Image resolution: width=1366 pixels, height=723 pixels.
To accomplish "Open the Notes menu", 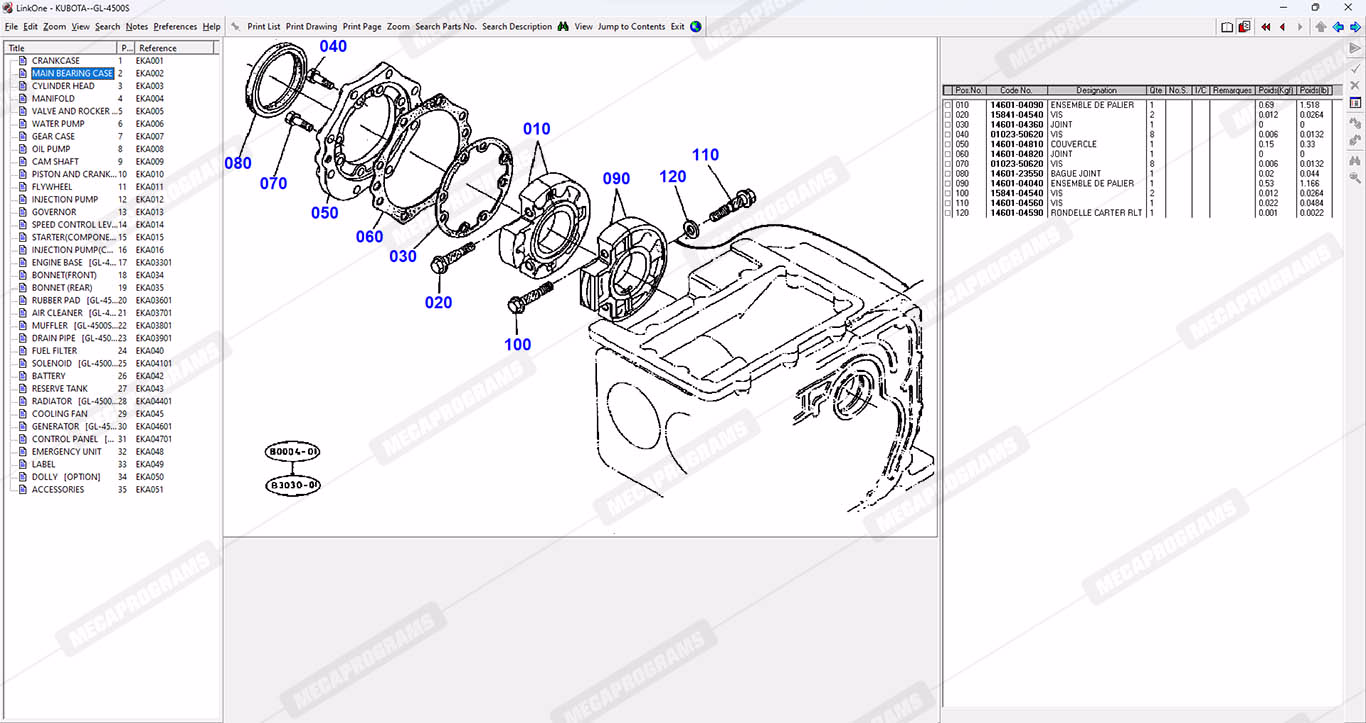I will [136, 27].
